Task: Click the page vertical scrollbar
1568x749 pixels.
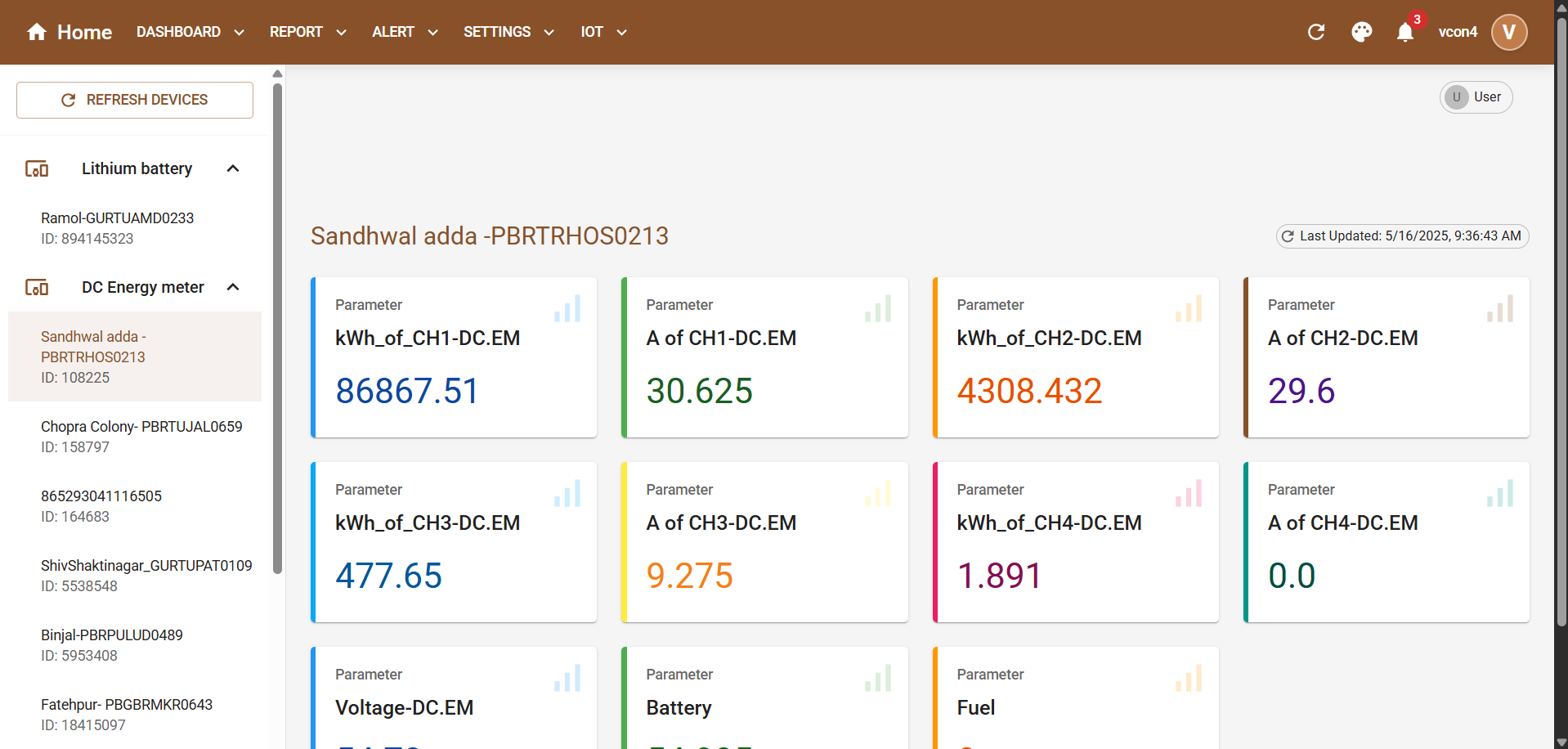Action: (1561, 323)
